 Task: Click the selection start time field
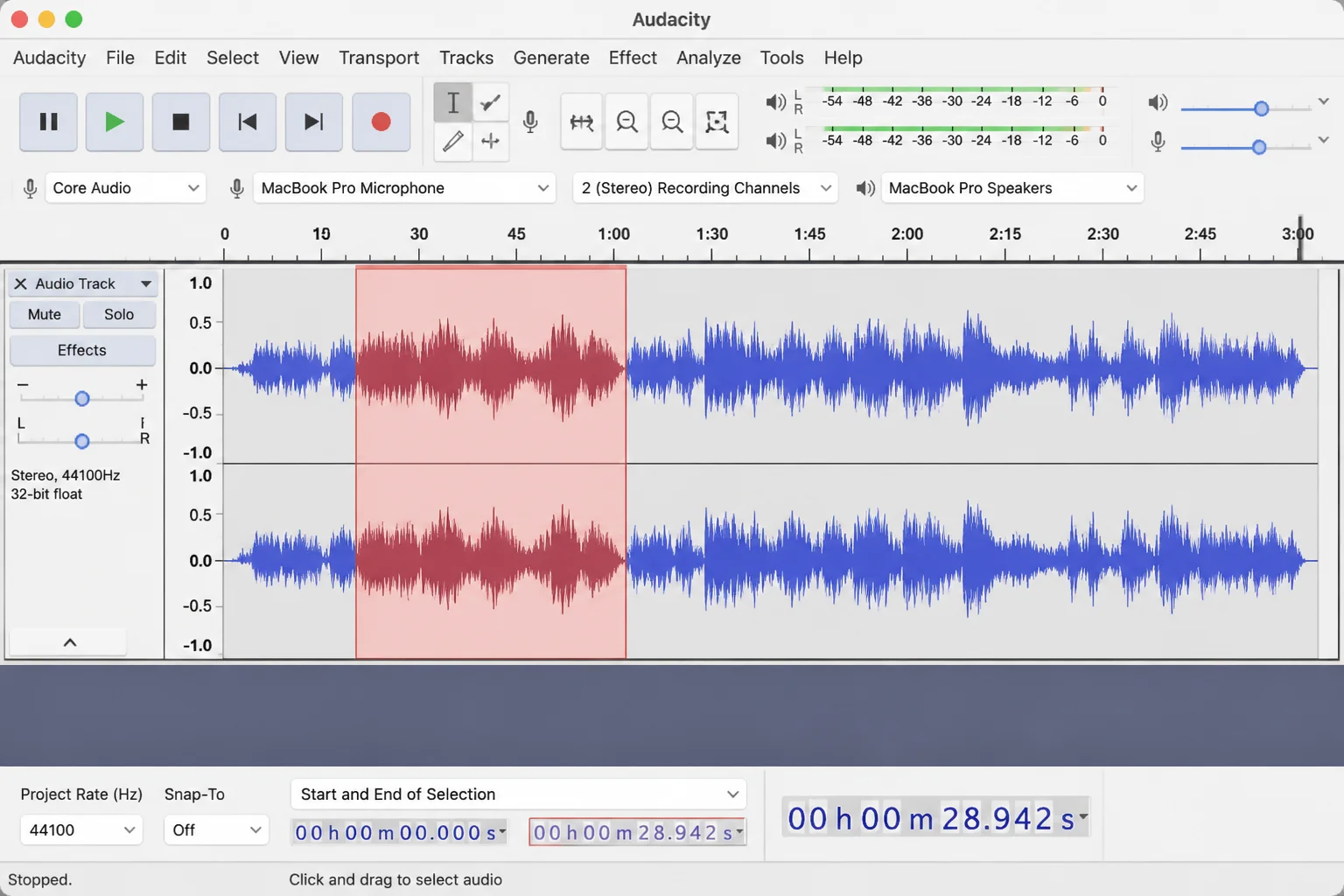(400, 832)
